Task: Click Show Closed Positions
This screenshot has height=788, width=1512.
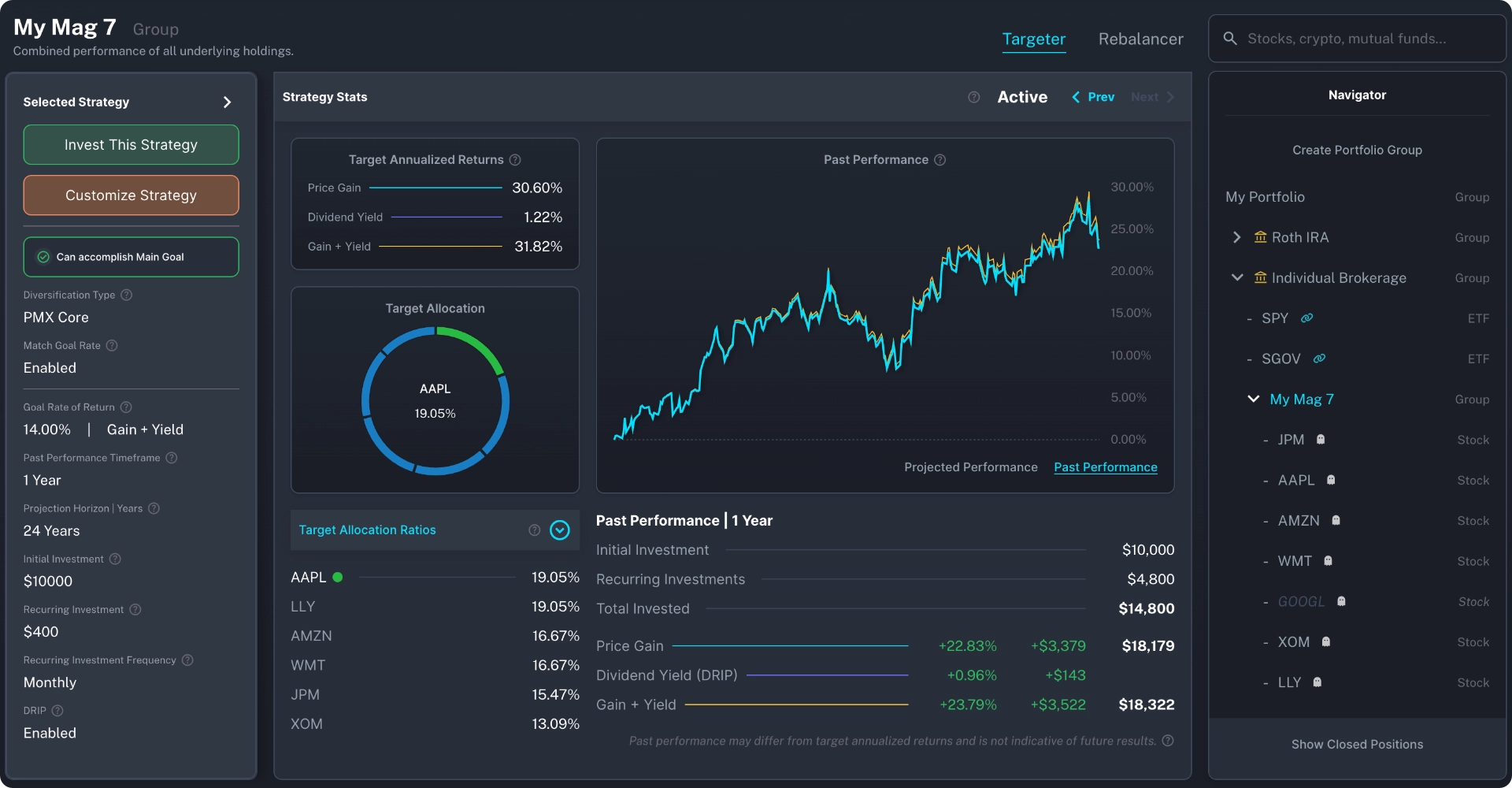Action: pyautogui.click(x=1357, y=745)
